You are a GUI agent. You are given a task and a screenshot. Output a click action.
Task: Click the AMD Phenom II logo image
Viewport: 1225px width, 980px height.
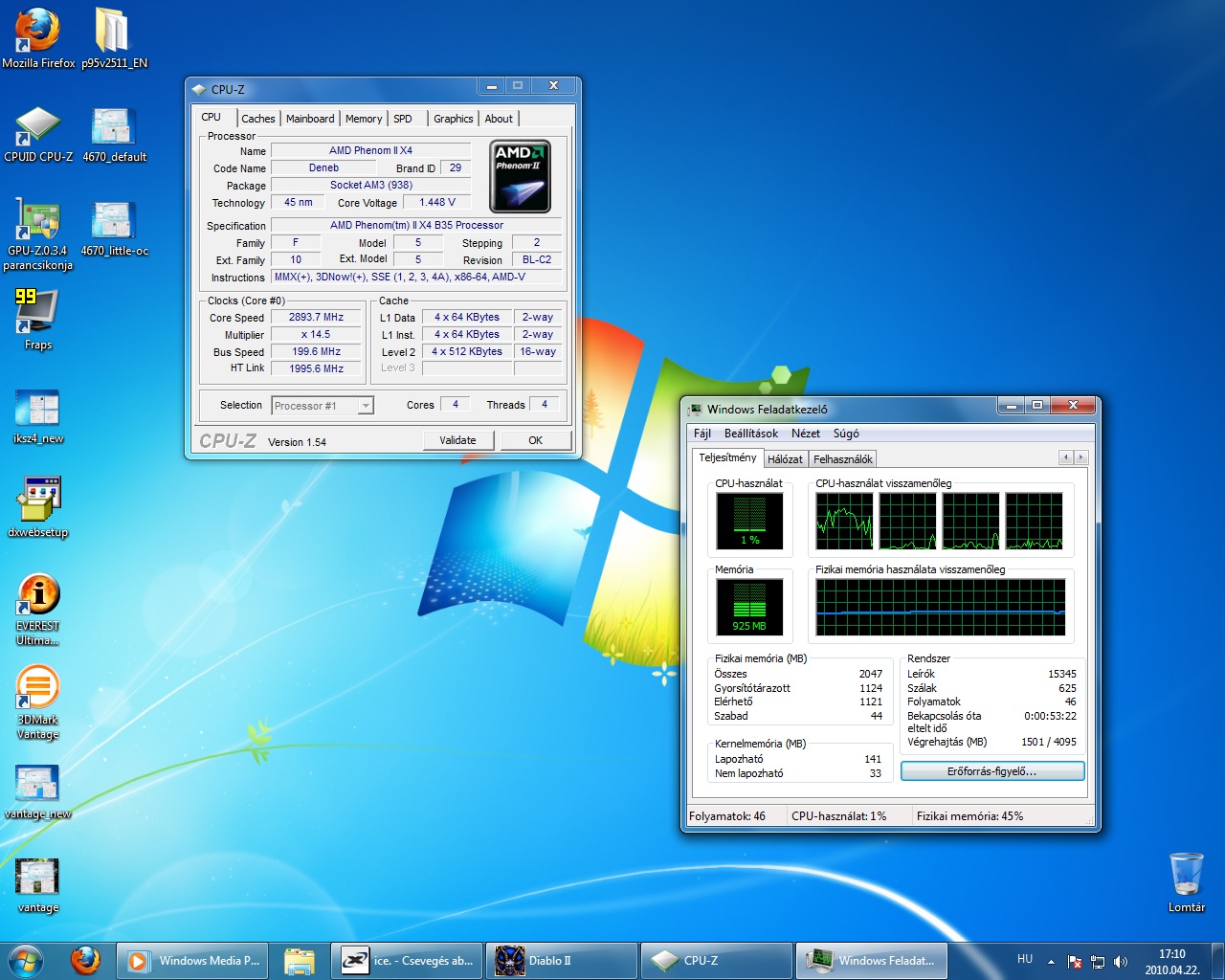pos(521,176)
